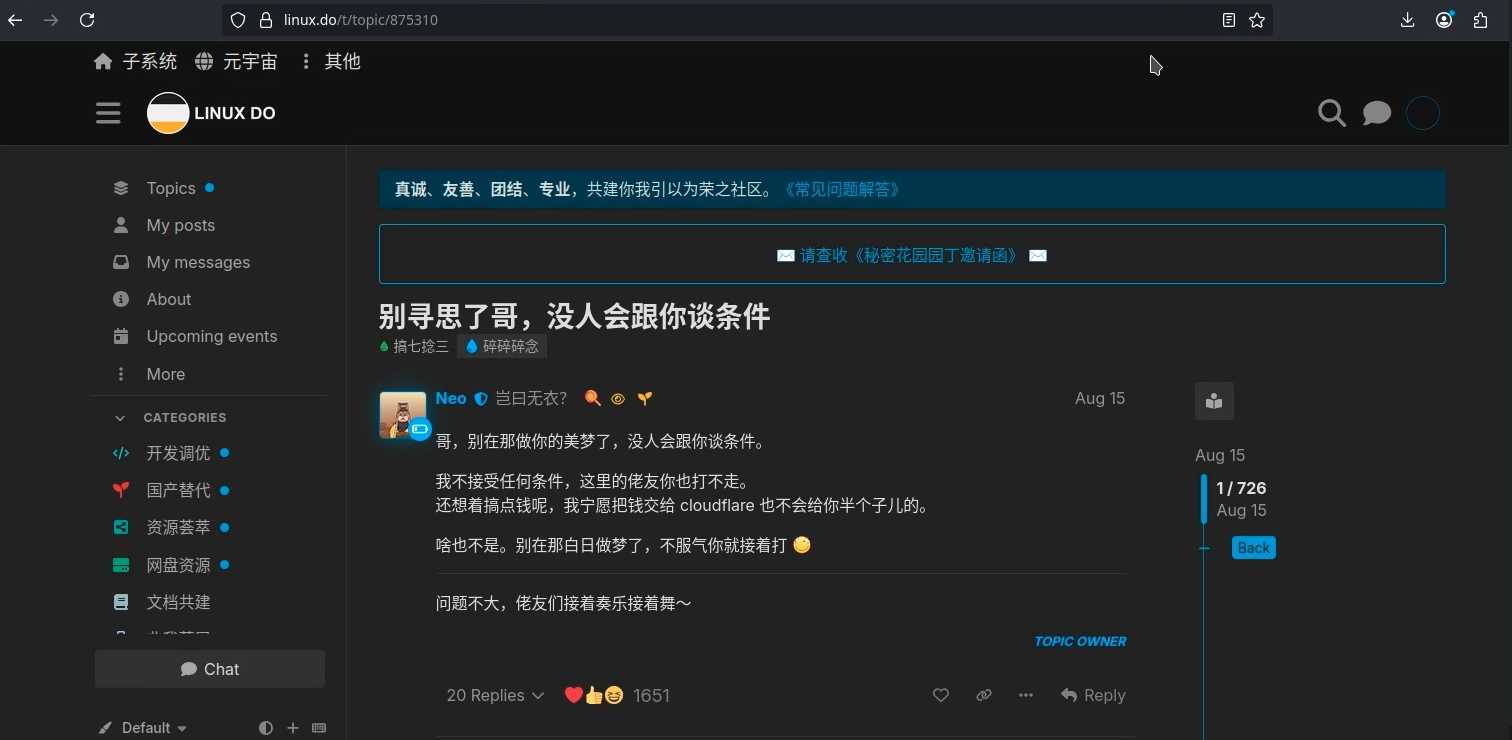Image resolution: width=1512 pixels, height=740 pixels.
Task: Open the 常见问题解答 FAQ link
Action: [843, 189]
